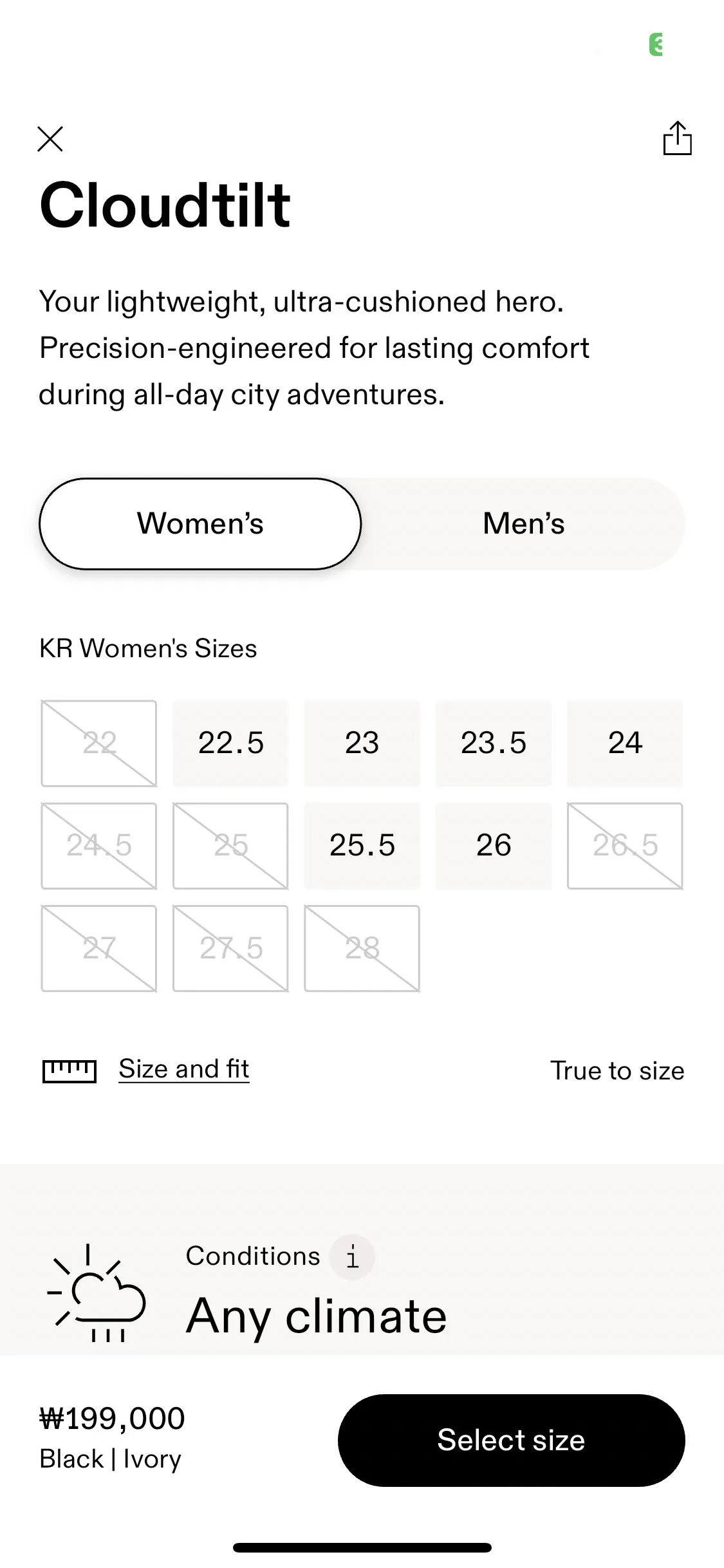Screen dimensions: 724x1568
Task: Open the Size and fit link
Action: click(184, 1070)
